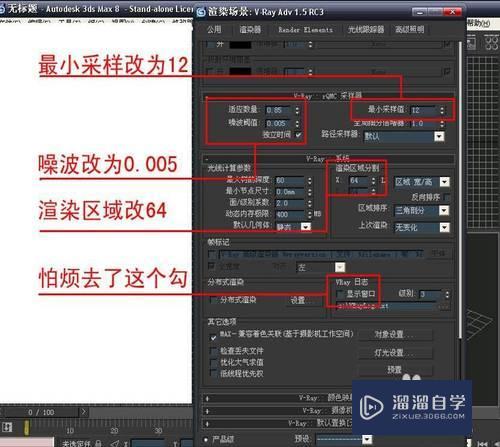The height and width of the screenshot is (447, 500).
Task: Click the 3ds Max application icon
Action: coord(2,8)
